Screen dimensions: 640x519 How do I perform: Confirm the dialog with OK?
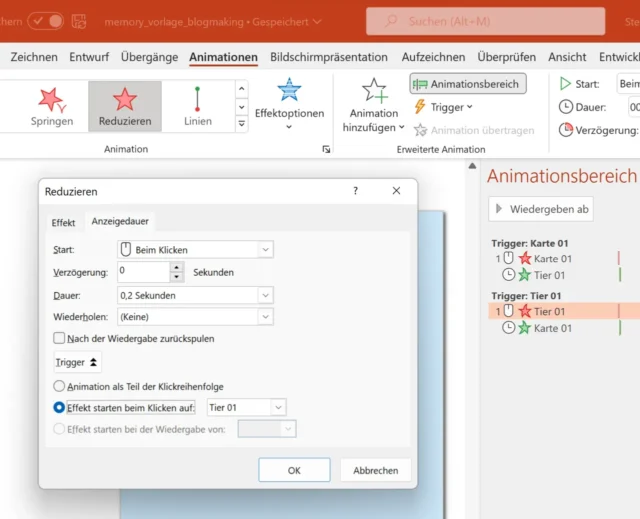point(294,470)
